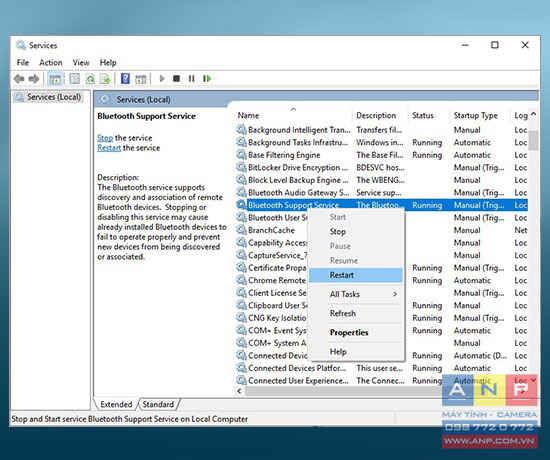Click the horizontal scrollbar left arrow

(x=239, y=391)
